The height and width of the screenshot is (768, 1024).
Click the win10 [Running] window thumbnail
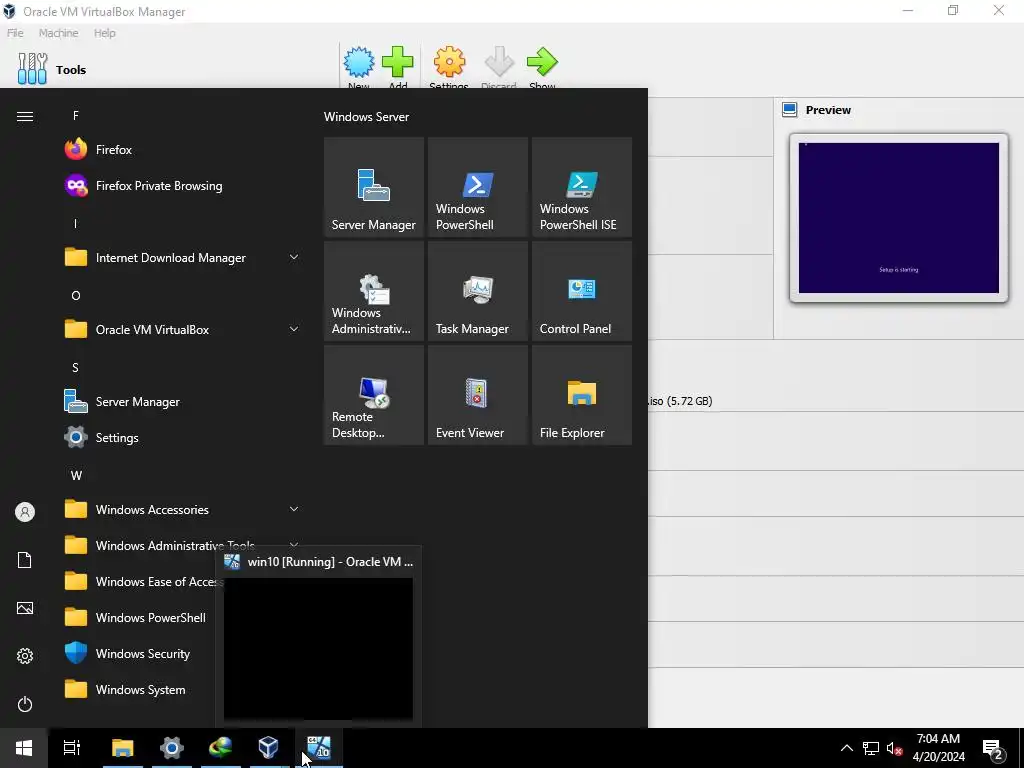click(318, 648)
